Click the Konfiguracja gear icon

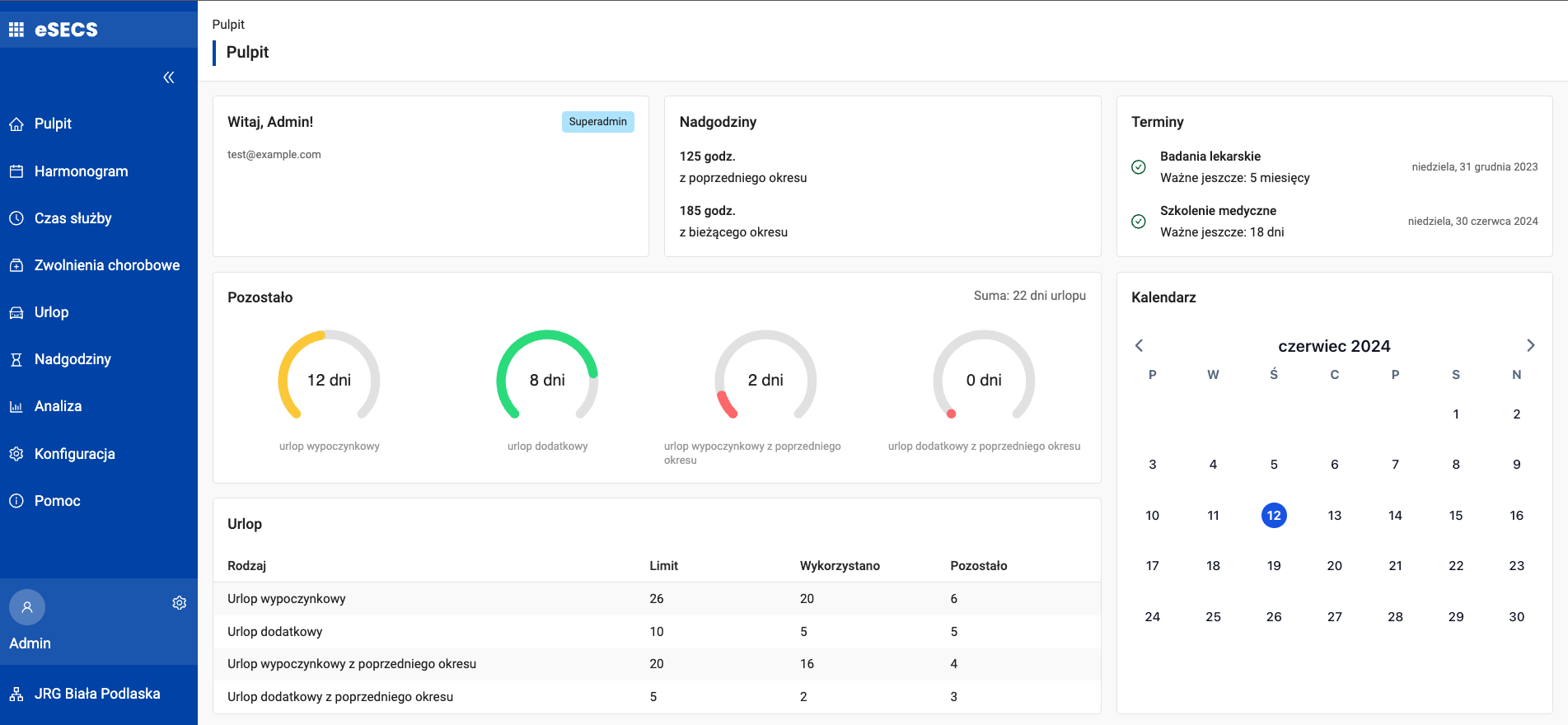16,454
